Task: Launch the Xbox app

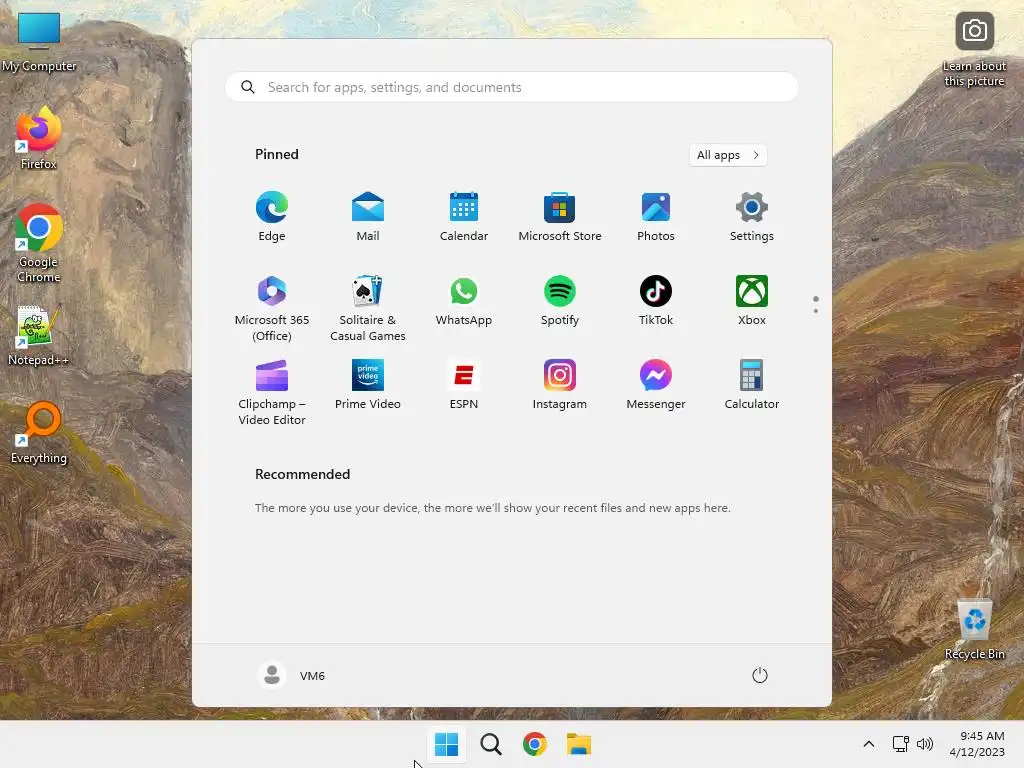Action: coord(752,301)
